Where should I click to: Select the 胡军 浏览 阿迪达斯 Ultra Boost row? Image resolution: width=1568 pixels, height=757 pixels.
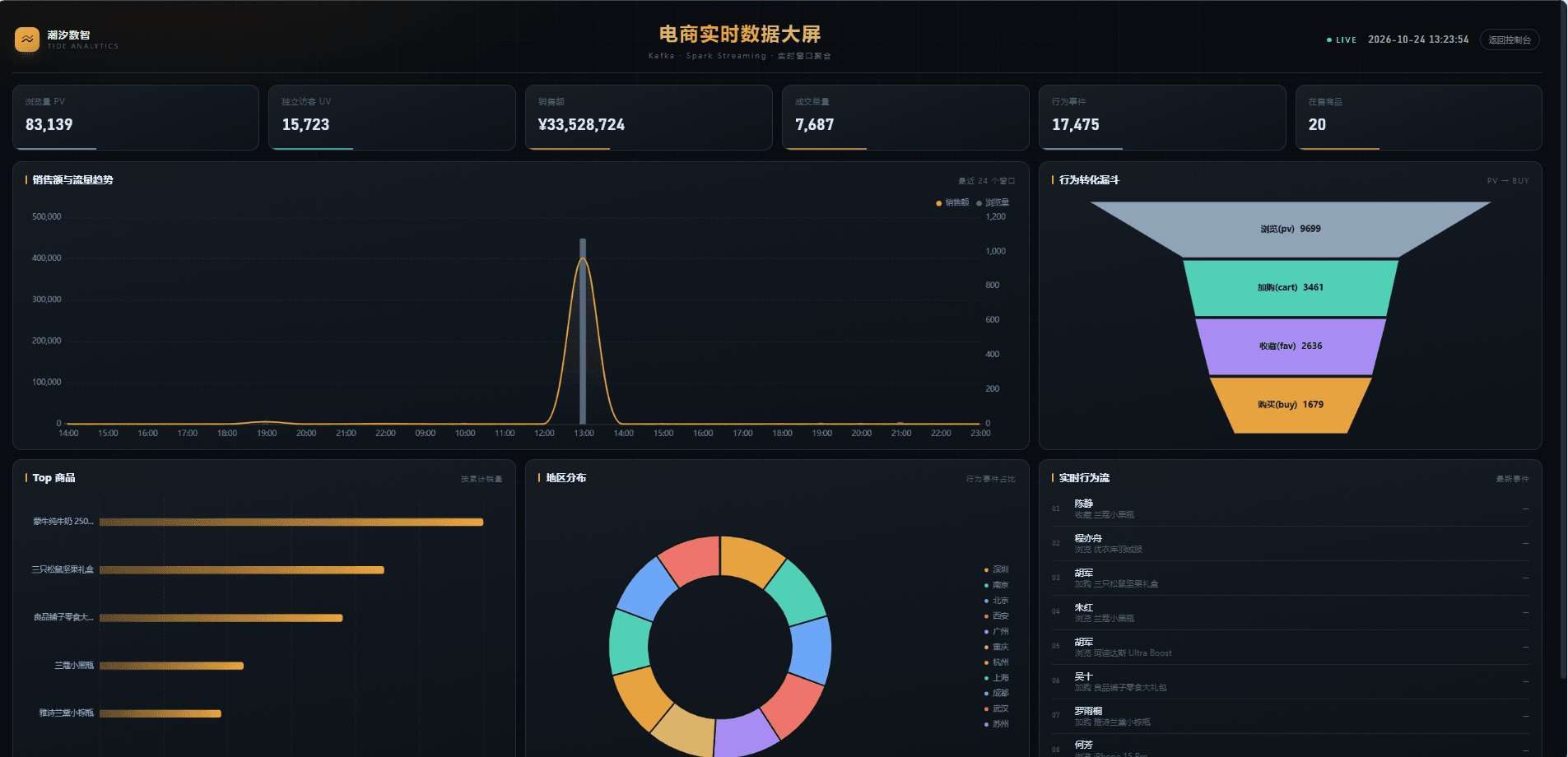[1291, 648]
